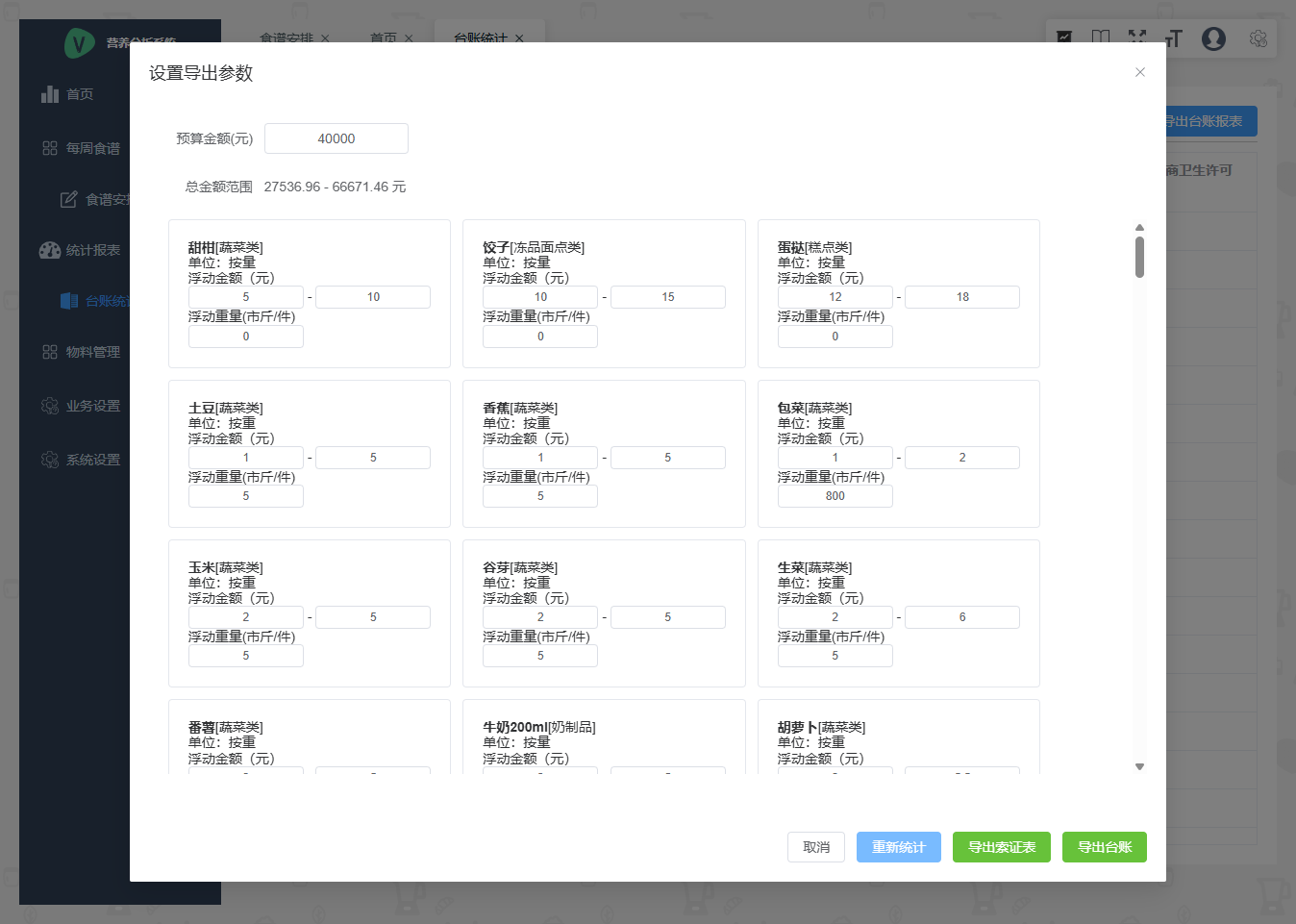Click the 导出索证表 button

[x=1002, y=847]
